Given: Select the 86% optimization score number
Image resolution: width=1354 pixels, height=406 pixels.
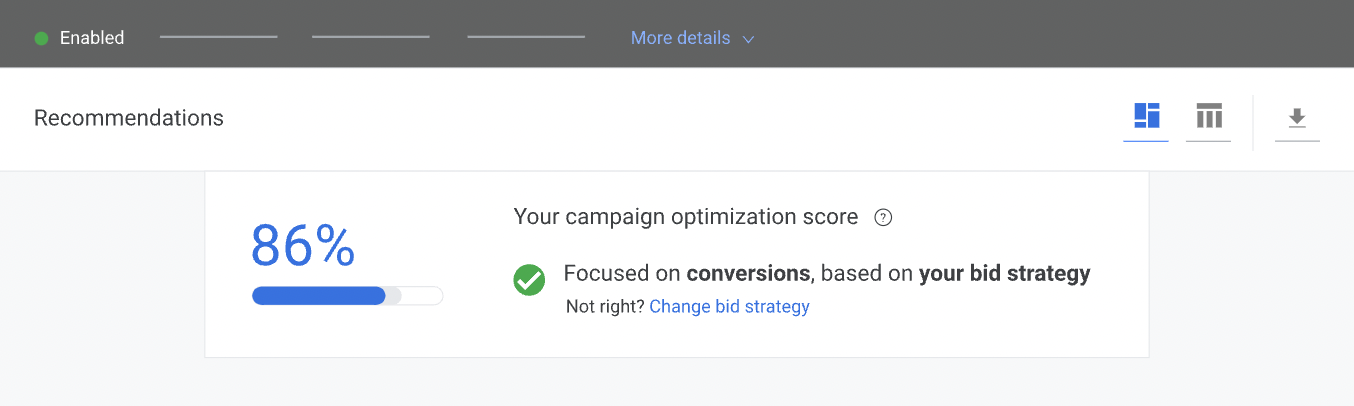Looking at the screenshot, I should point(303,246).
